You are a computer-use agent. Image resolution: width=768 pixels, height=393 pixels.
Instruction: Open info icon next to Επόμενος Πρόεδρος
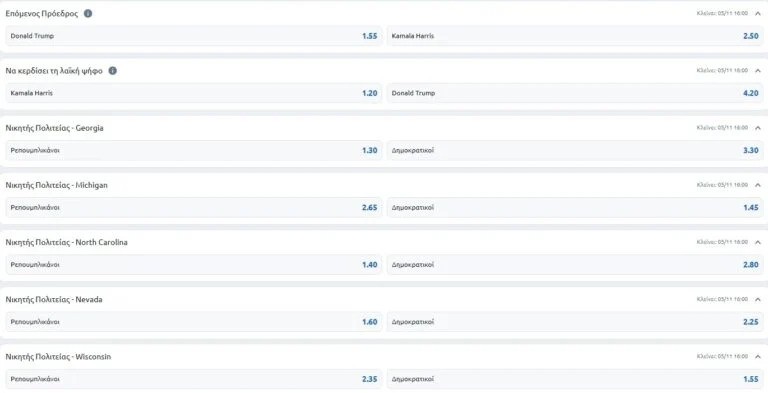coord(88,14)
